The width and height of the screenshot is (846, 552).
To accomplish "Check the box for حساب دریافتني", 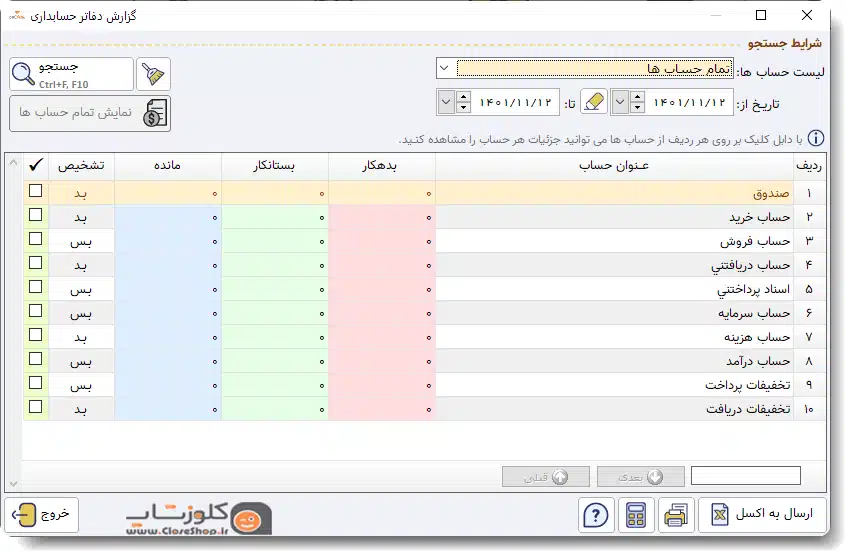I will (36, 263).
